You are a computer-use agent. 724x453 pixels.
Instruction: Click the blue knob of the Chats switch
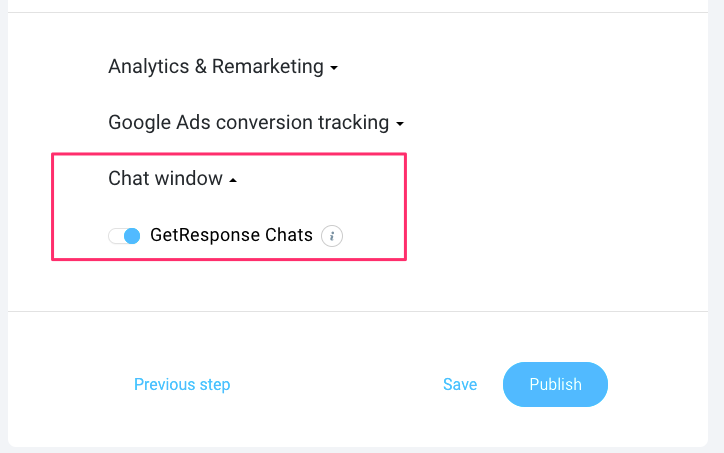pos(132,236)
